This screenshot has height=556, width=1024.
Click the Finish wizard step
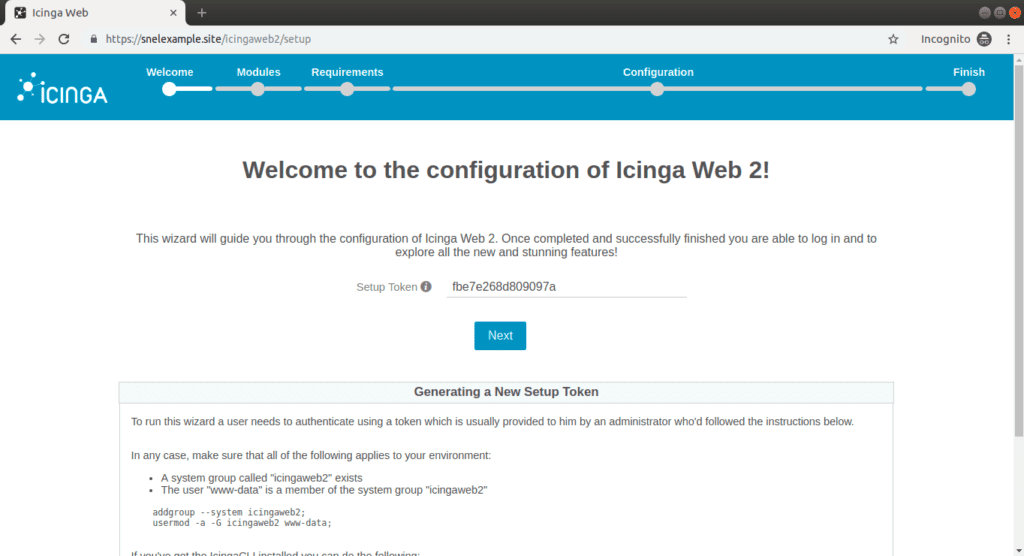tap(968, 89)
